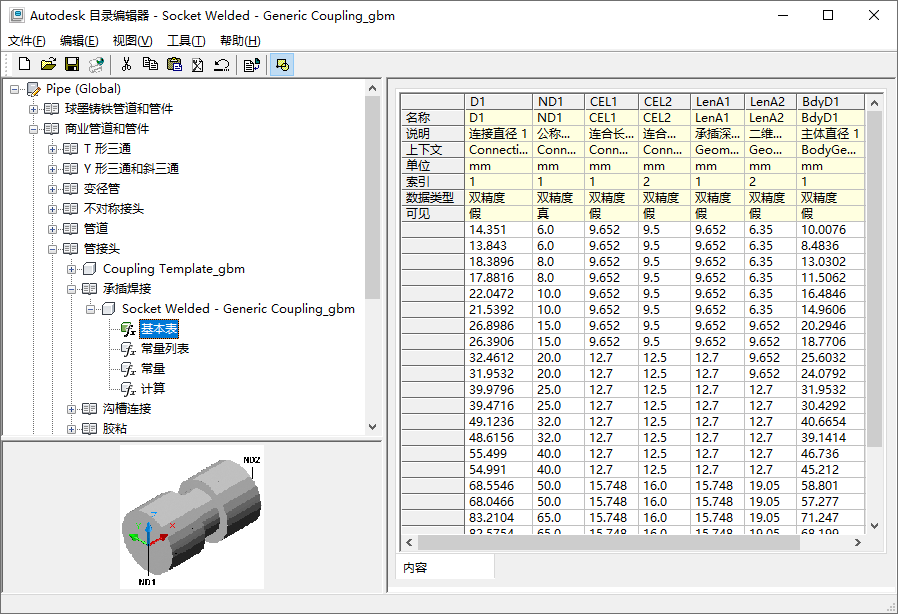
Task: Select the 基本表 tree item
Action: pos(159,328)
